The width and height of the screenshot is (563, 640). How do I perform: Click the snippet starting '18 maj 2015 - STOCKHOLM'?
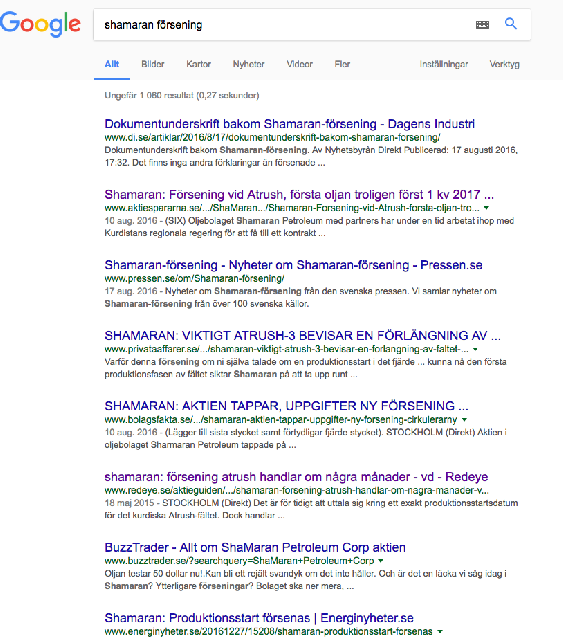pyautogui.click(x=311, y=509)
